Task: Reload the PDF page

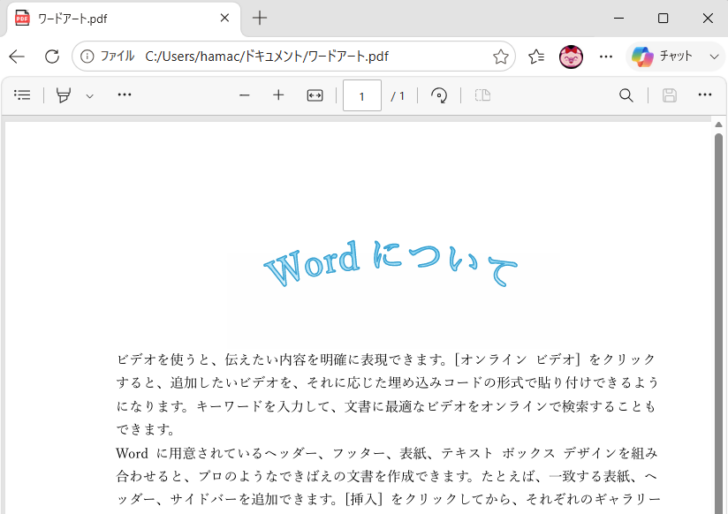Action: click(x=52, y=57)
